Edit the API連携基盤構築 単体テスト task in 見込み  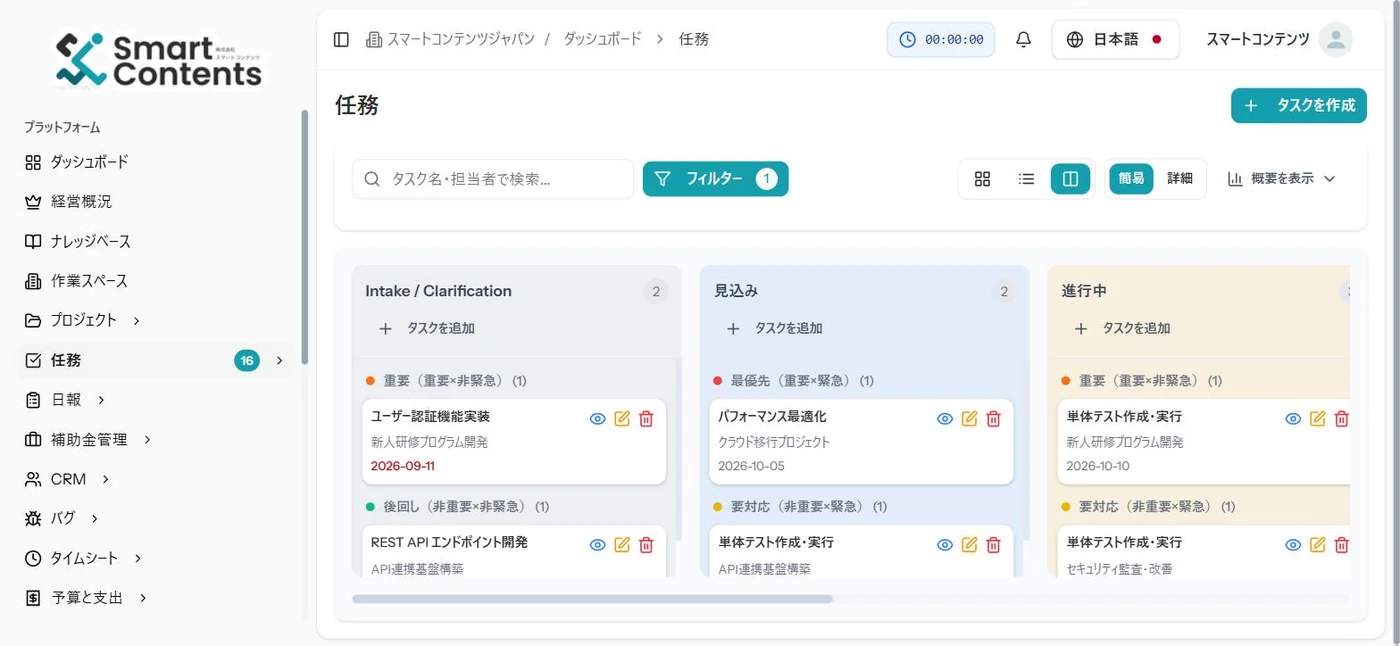(969, 545)
